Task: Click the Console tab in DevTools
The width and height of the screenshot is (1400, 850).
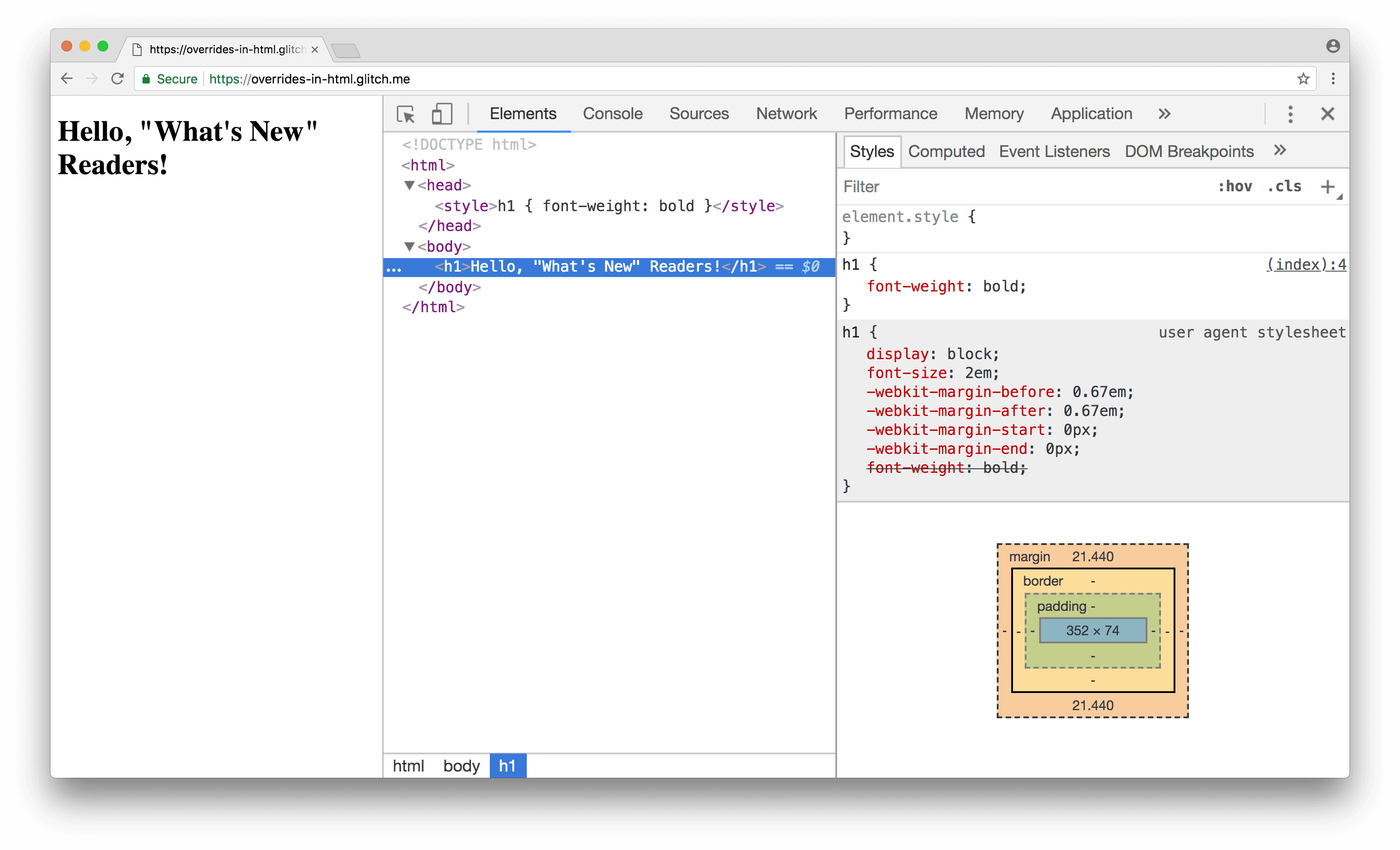Action: pos(611,112)
